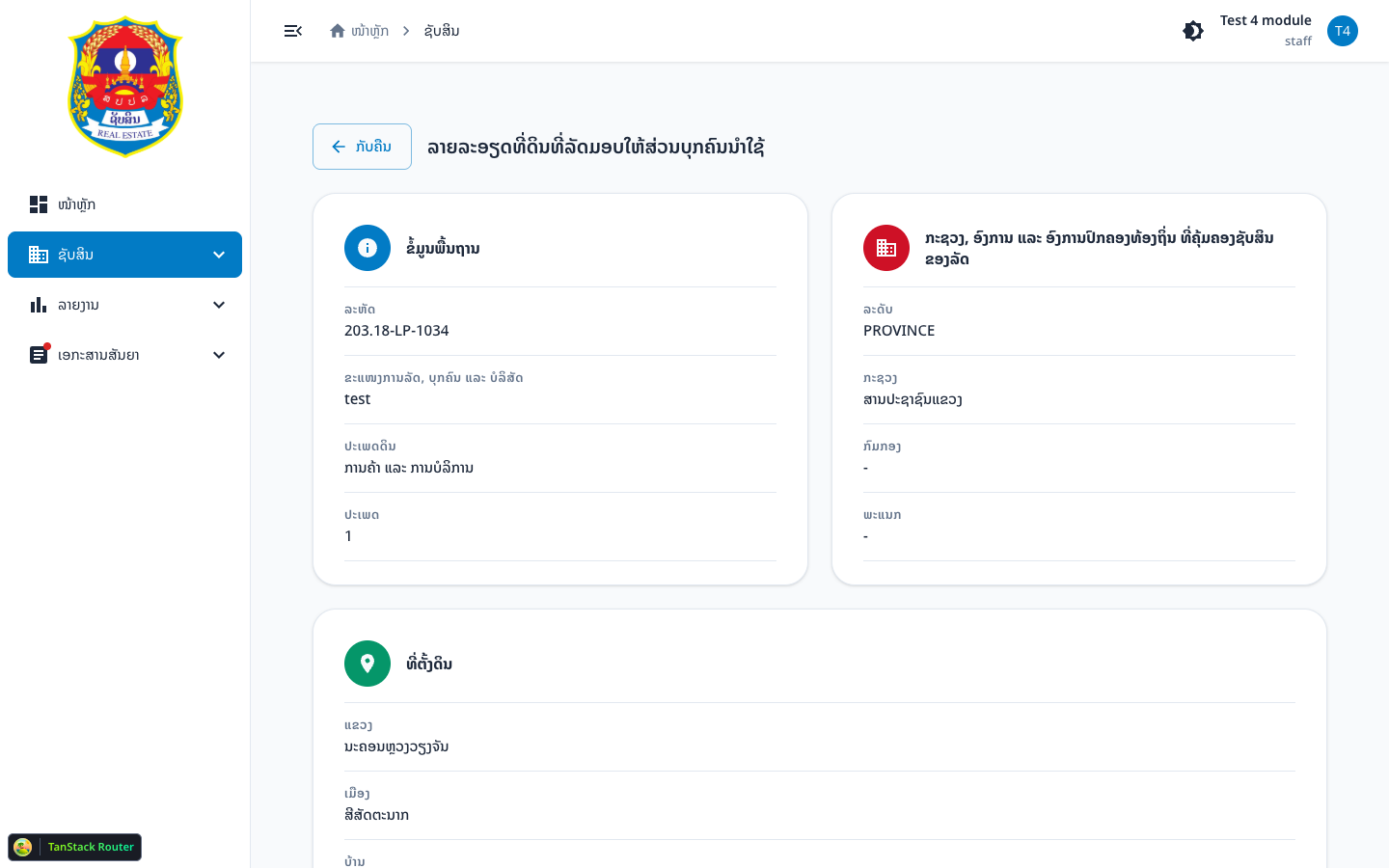
Task: Click the breadcrumb chevron separator
Action: click(x=406, y=31)
